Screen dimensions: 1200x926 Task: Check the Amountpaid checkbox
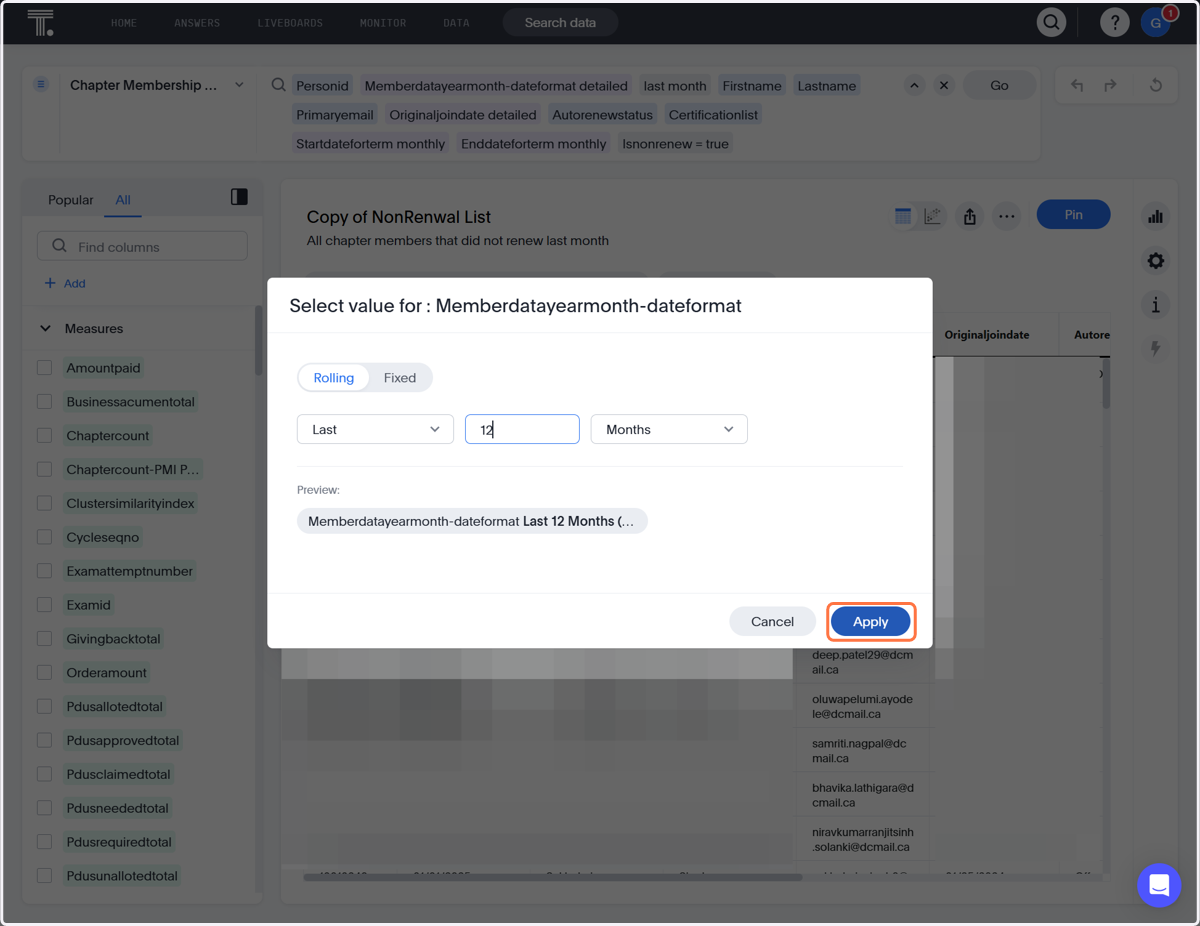(x=44, y=368)
